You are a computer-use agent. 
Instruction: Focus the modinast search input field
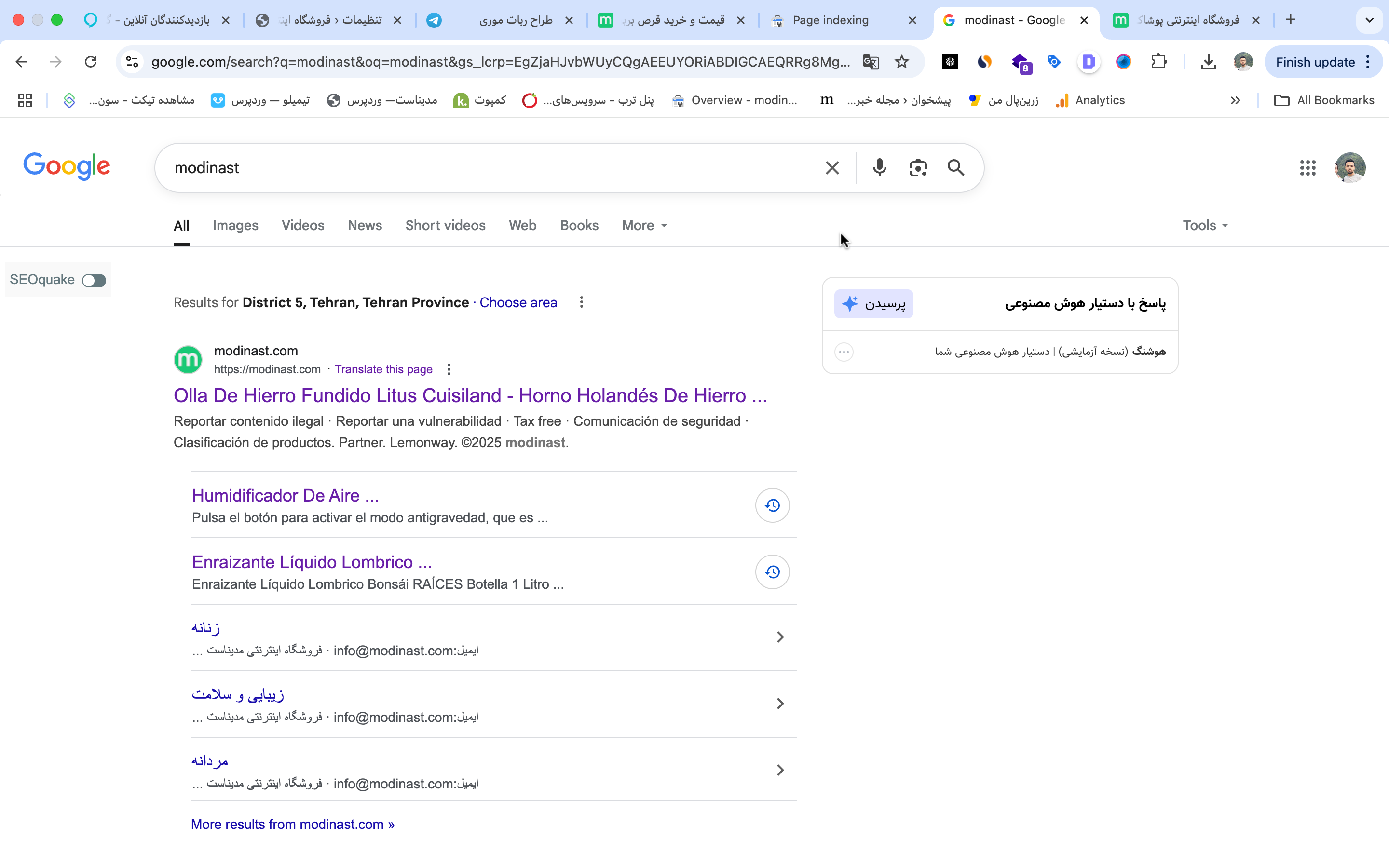(493, 168)
